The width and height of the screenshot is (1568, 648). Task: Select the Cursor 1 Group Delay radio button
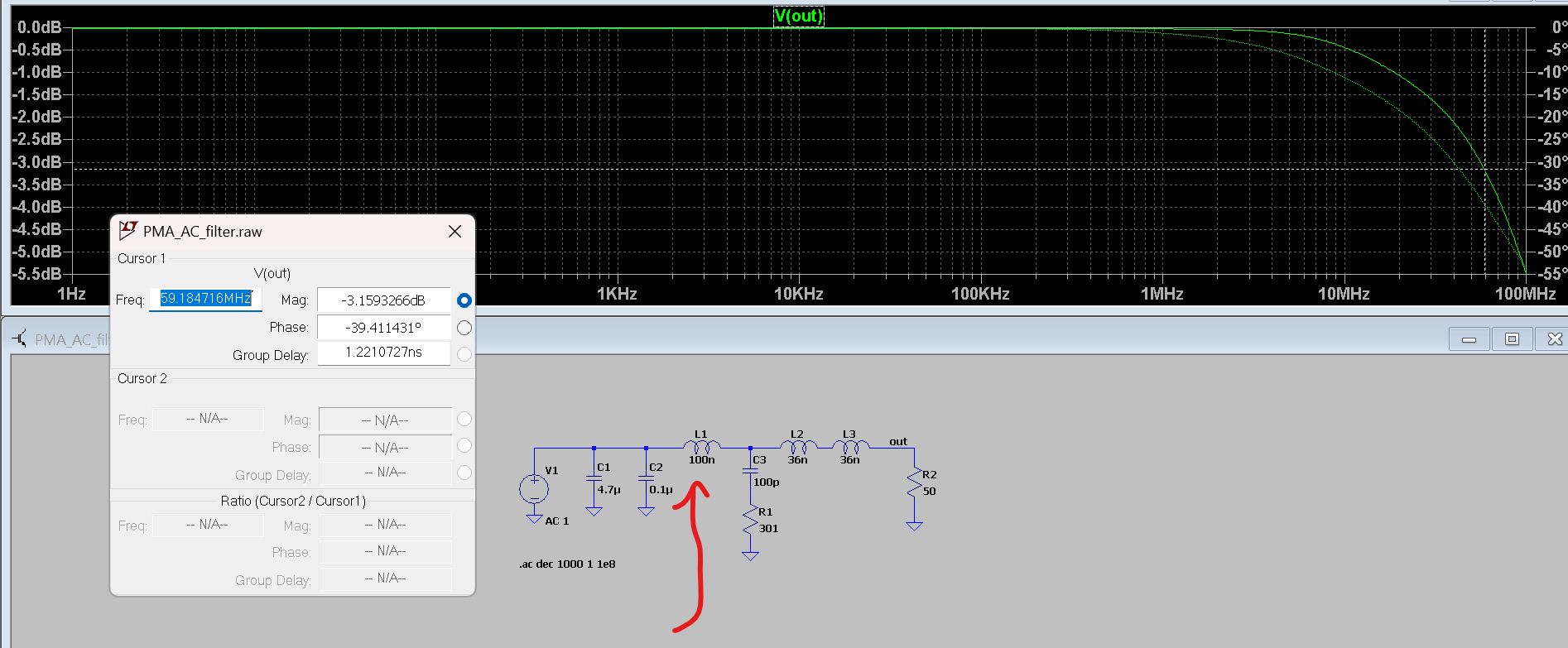pos(464,354)
